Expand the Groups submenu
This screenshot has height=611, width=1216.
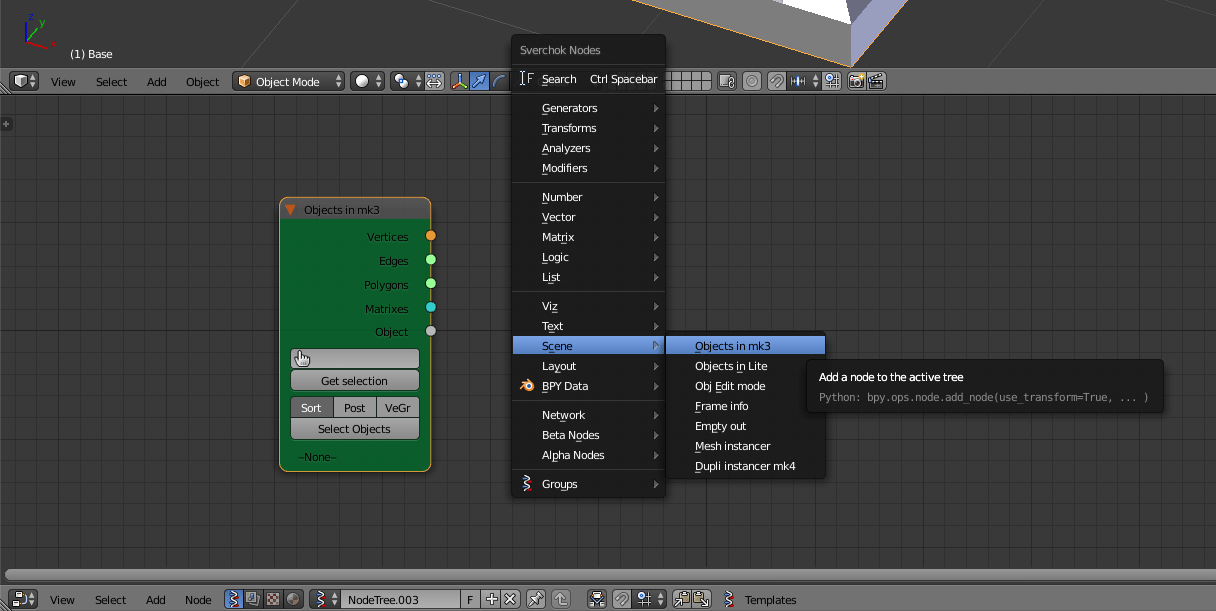pos(588,484)
